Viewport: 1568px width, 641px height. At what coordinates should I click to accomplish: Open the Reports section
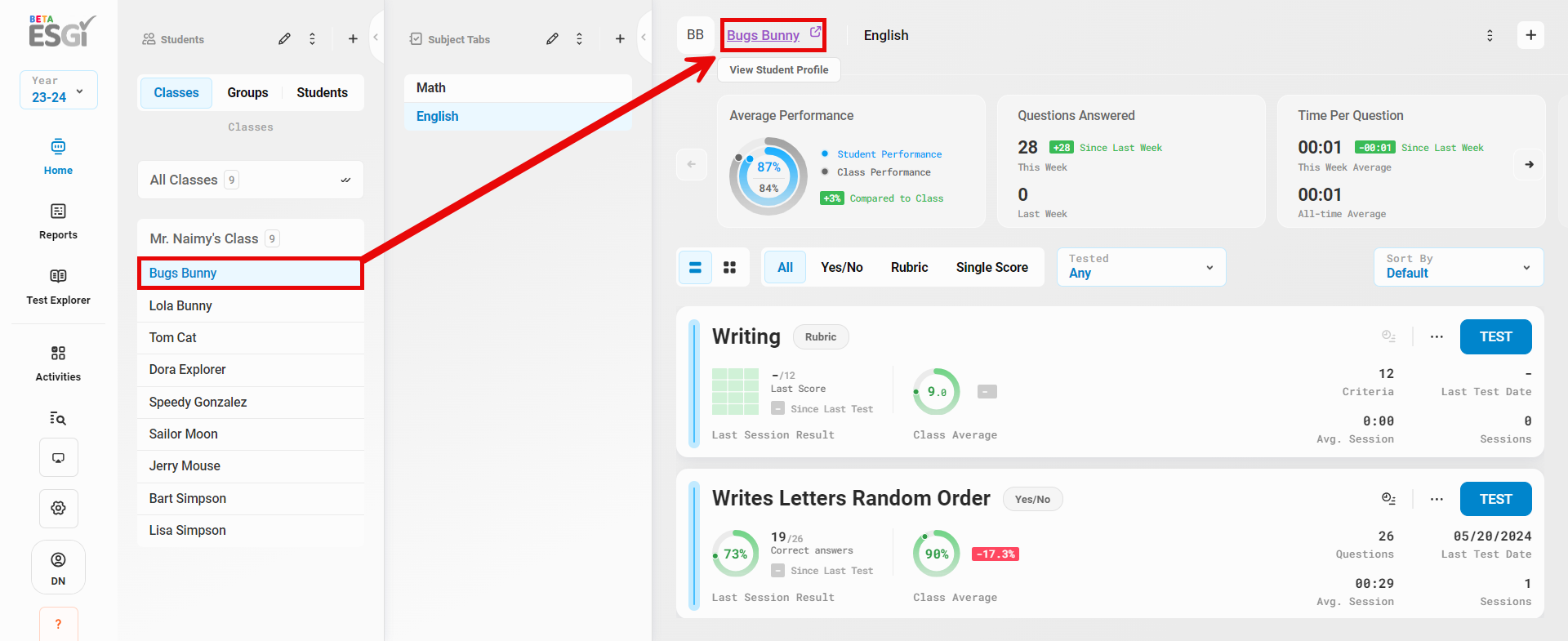(58, 221)
